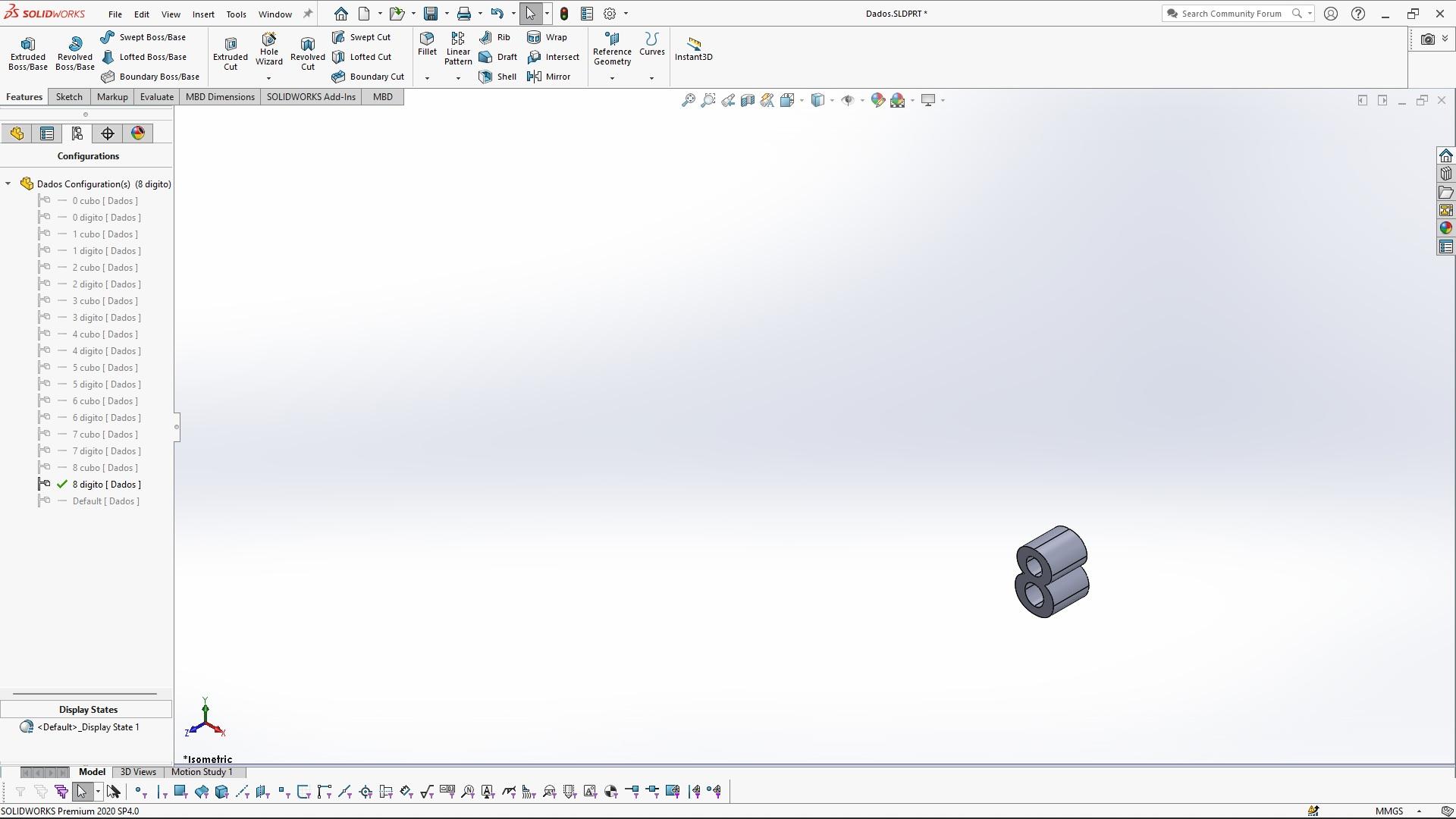
Task: Toggle Instant3D mode
Action: [x=694, y=49]
